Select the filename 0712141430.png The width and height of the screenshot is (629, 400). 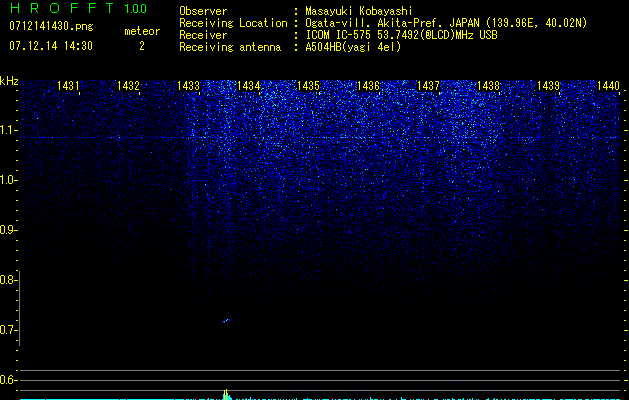[51, 26]
